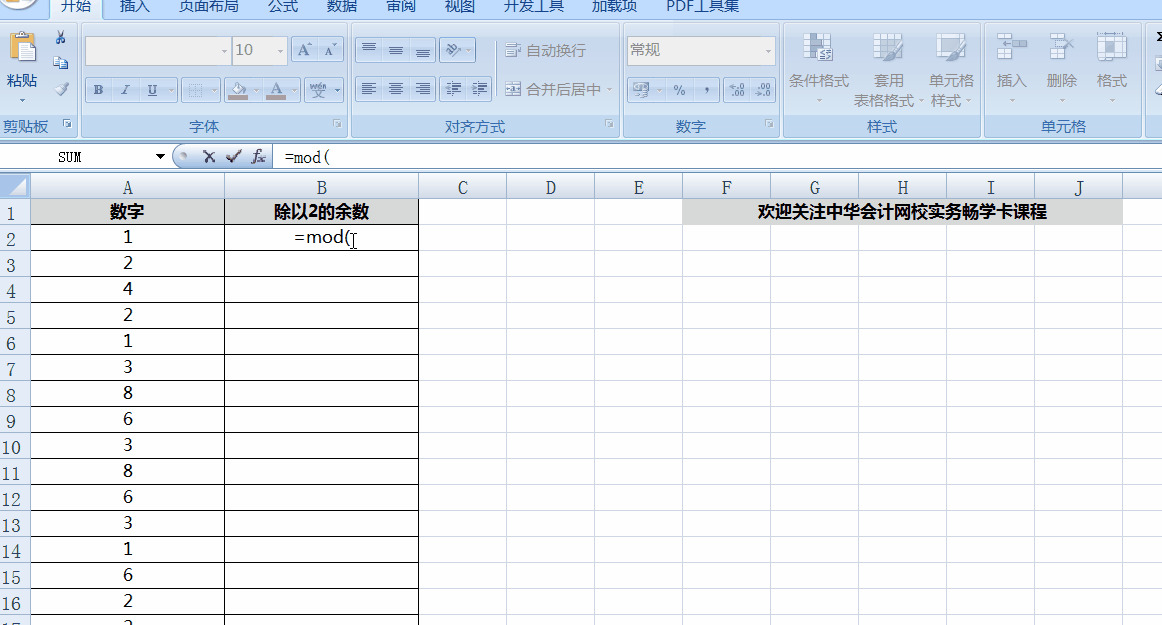Confirm formula with the checkmark icon
Screen dimensions: 1162x625
[x=233, y=157]
